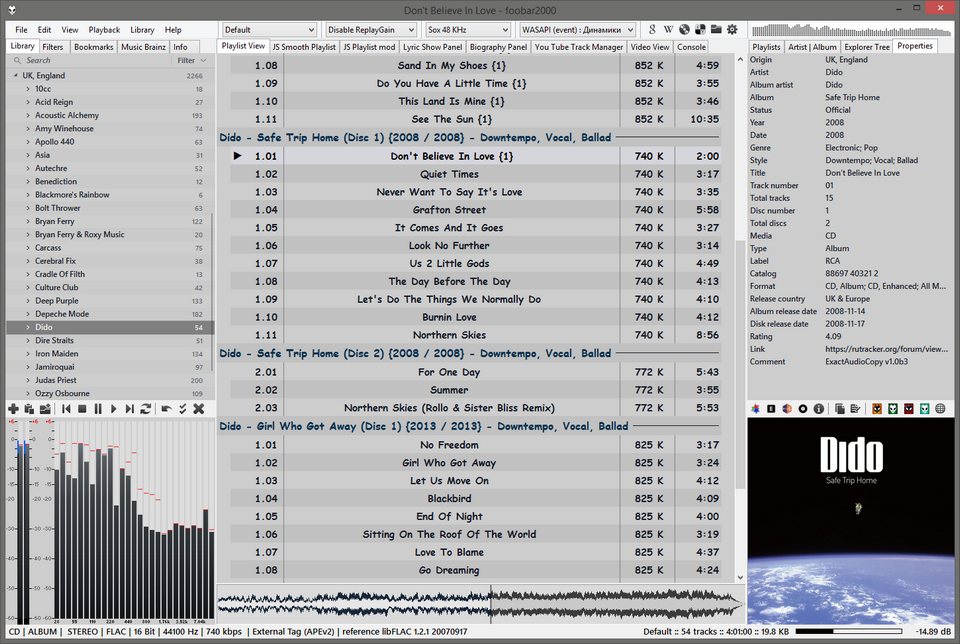Switch to the Explorer Tree tab
Screen dimensions: 960x644
(866, 47)
